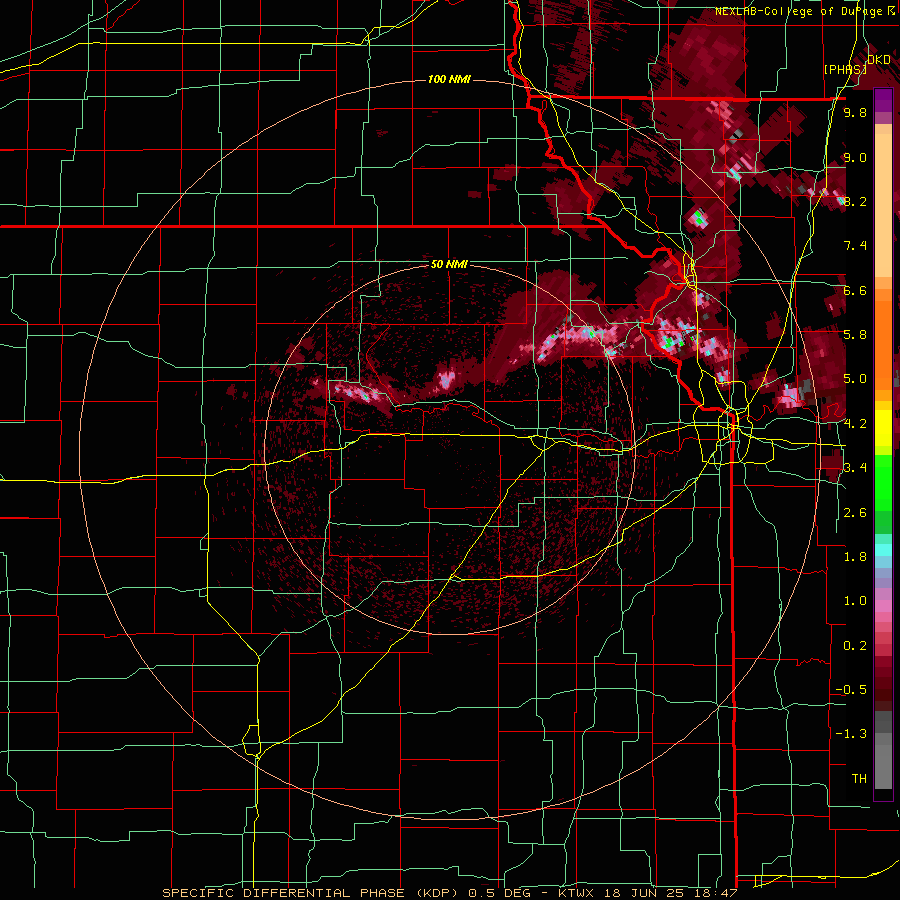Click the 18:47 timestamp in the caption

(x=717, y=893)
